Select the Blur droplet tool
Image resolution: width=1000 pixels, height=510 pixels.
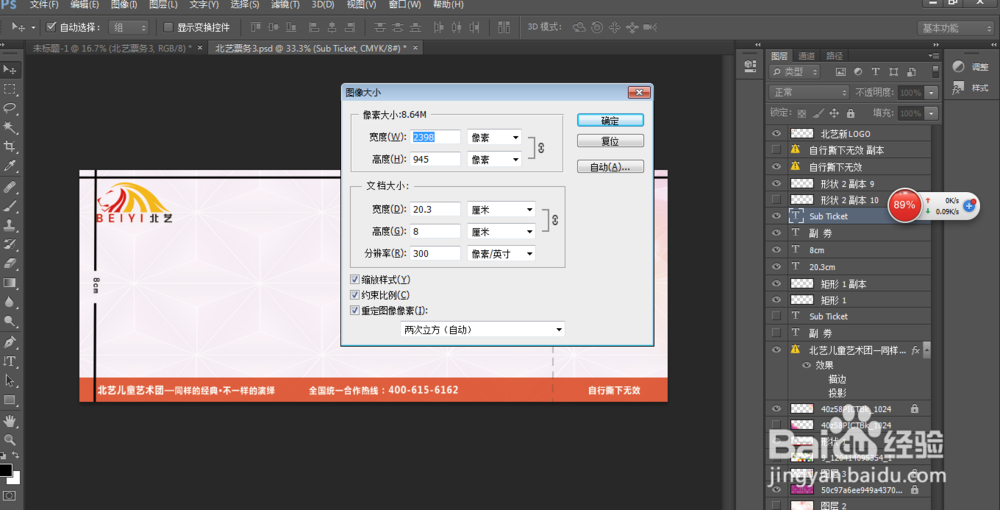point(10,302)
